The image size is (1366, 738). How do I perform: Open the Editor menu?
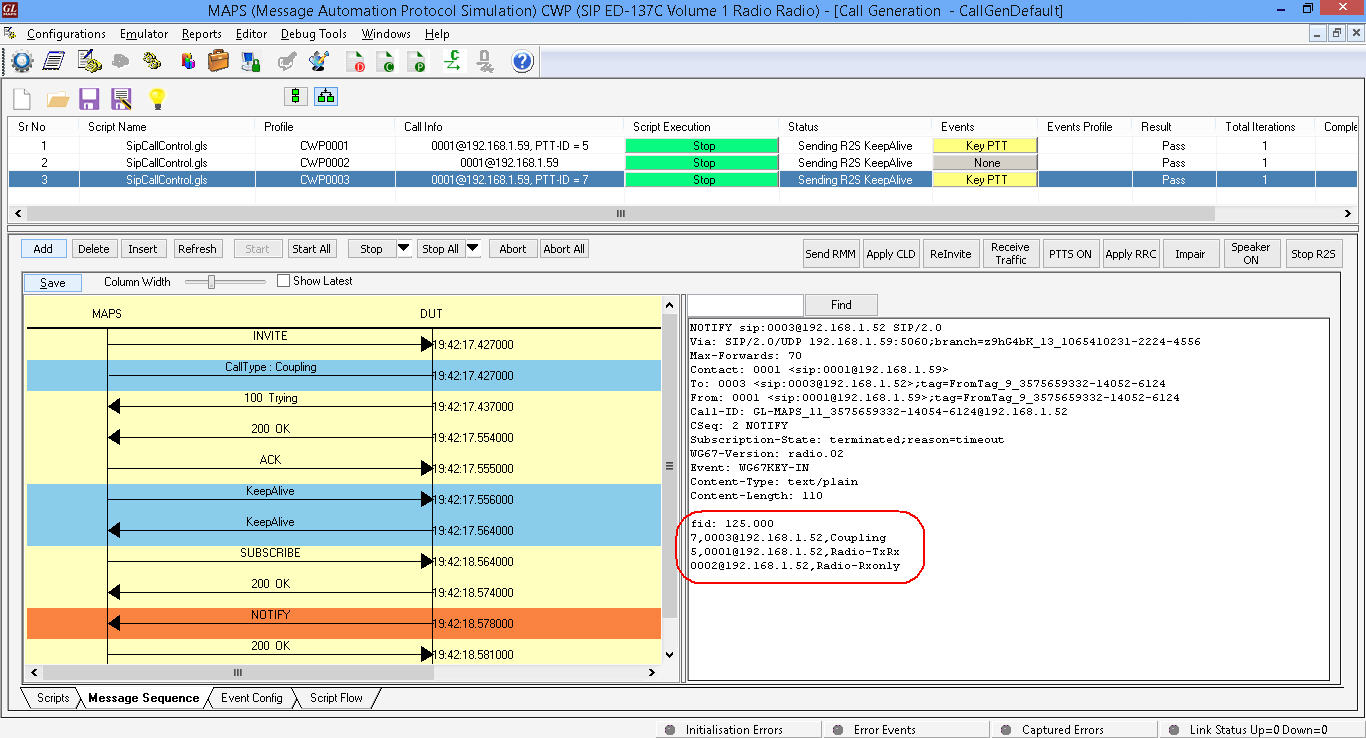click(251, 34)
